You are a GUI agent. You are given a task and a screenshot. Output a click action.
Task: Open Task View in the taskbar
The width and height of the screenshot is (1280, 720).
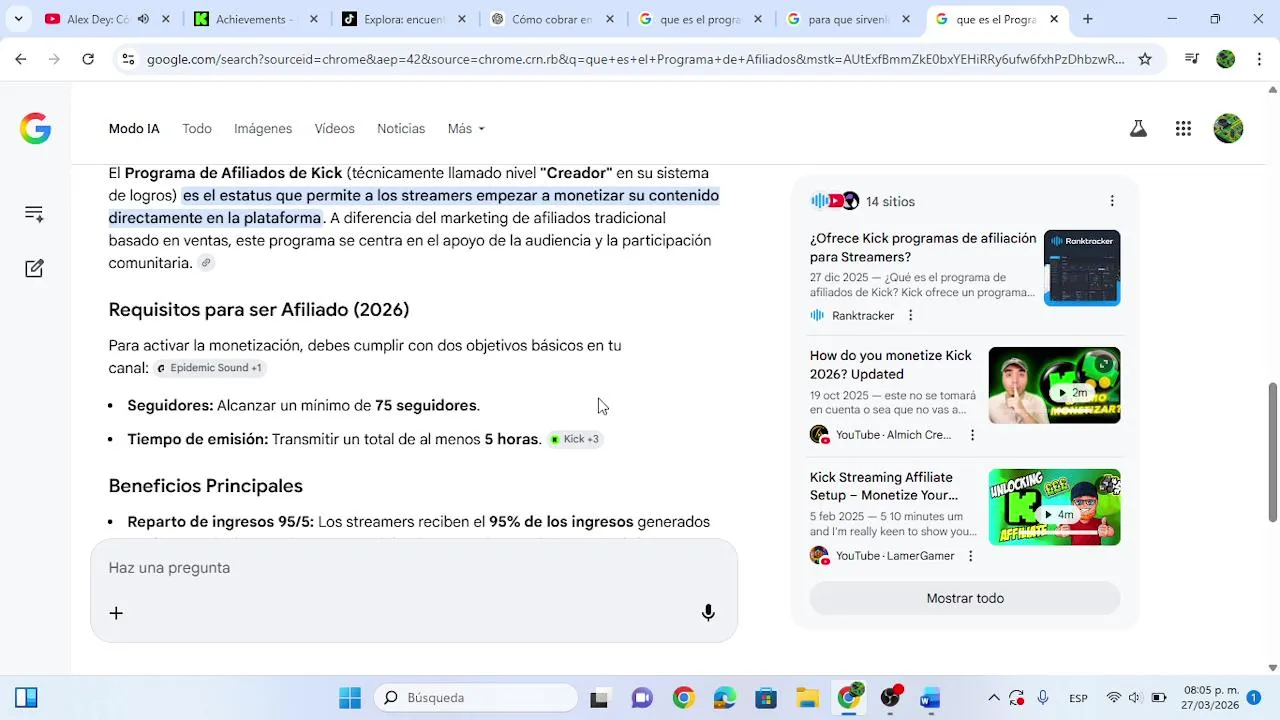tap(599, 698)
